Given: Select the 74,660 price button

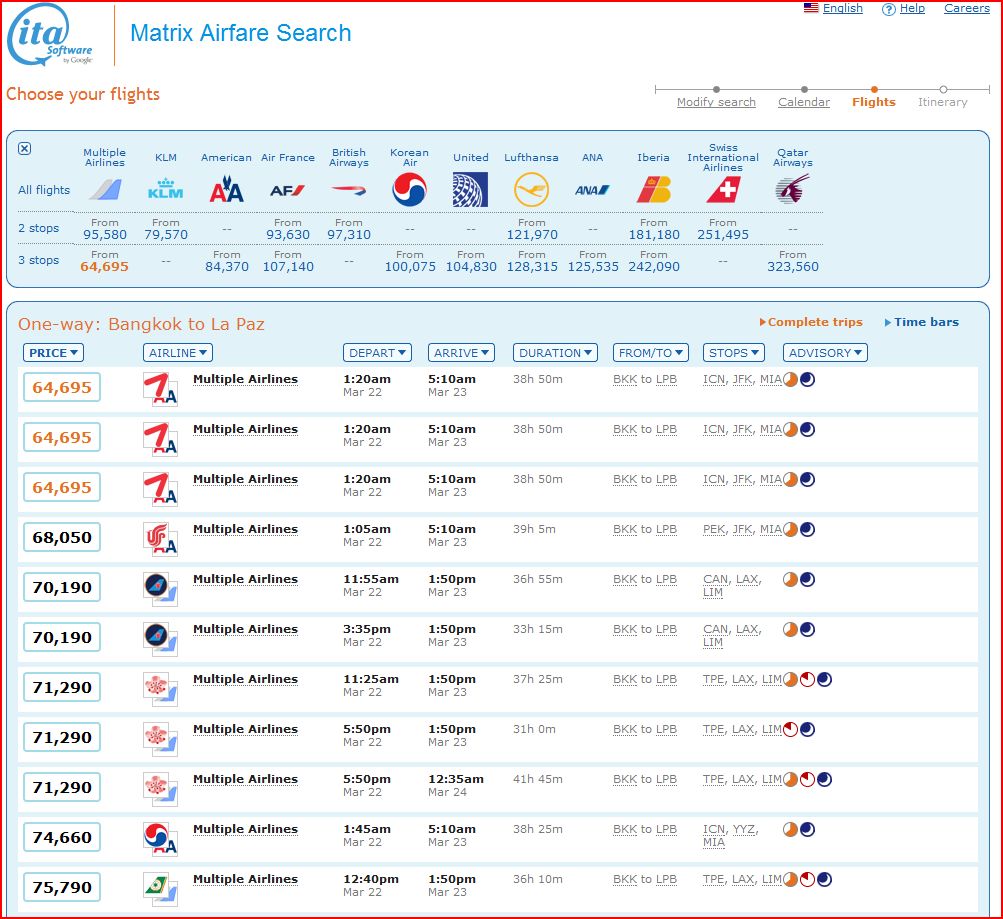Looking at the screenshot, I should 62,837.
